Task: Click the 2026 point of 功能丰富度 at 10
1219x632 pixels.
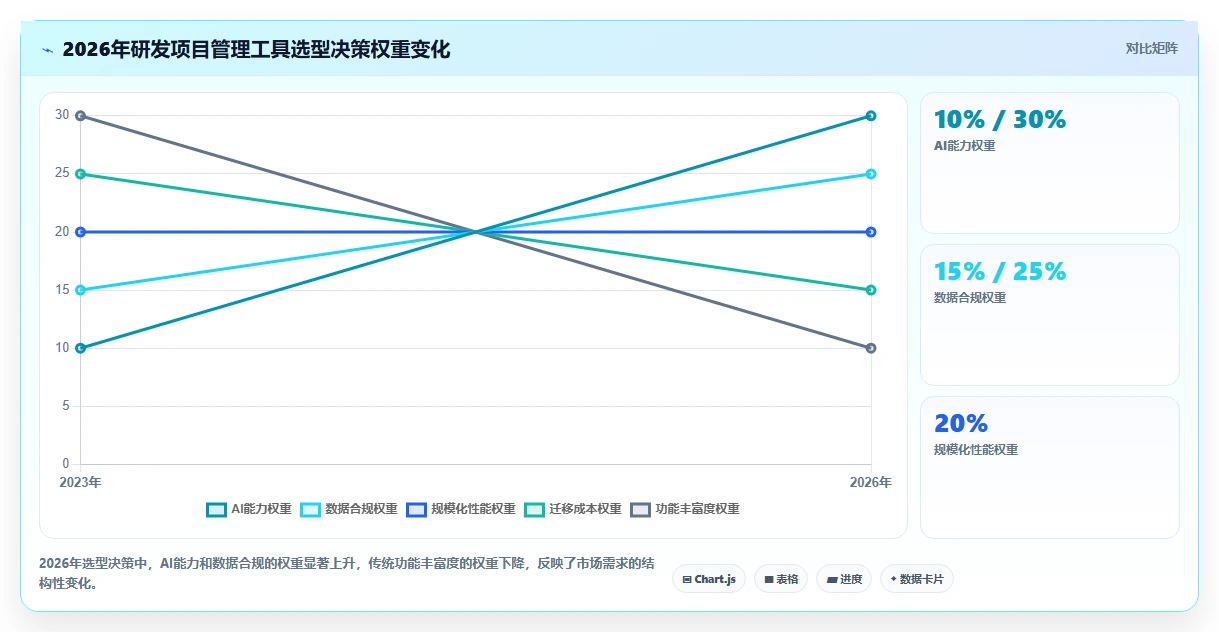Action: 871,348
